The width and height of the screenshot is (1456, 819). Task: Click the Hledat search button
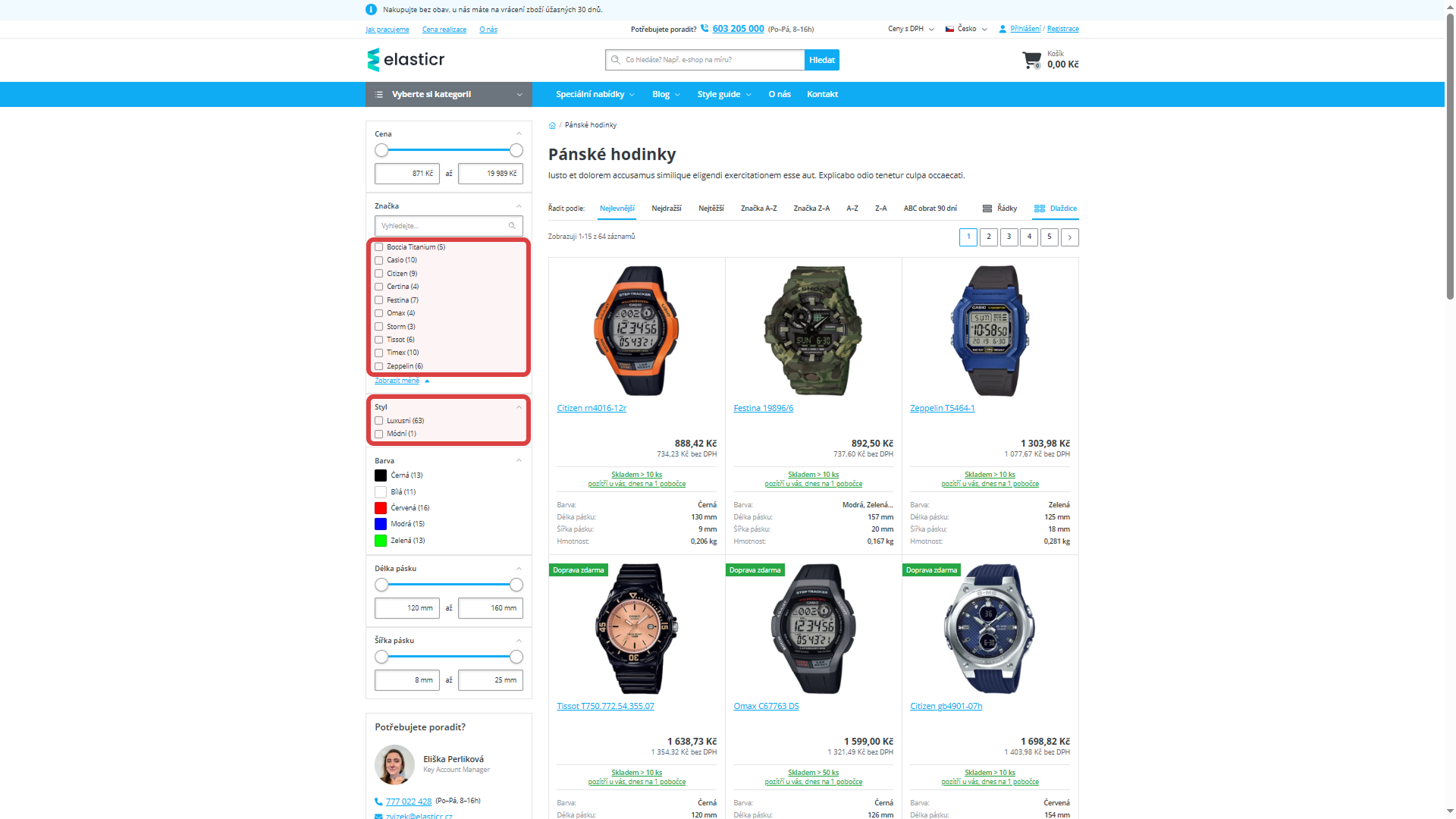click(x=821, y=59)
